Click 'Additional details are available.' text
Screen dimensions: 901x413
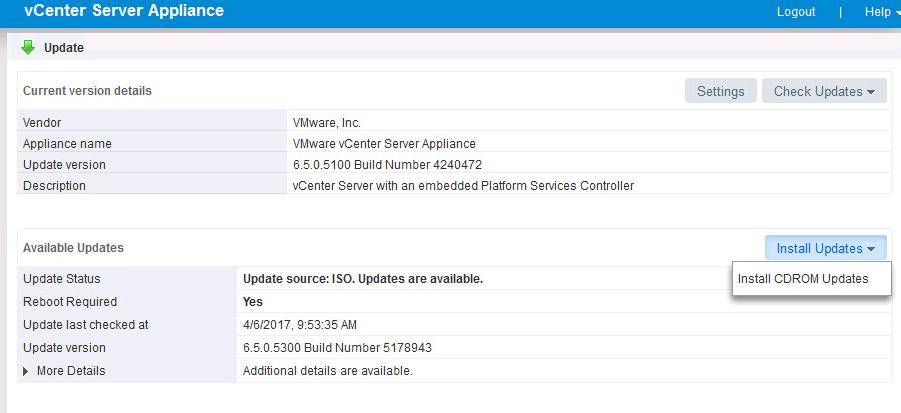tap(327, 371)
